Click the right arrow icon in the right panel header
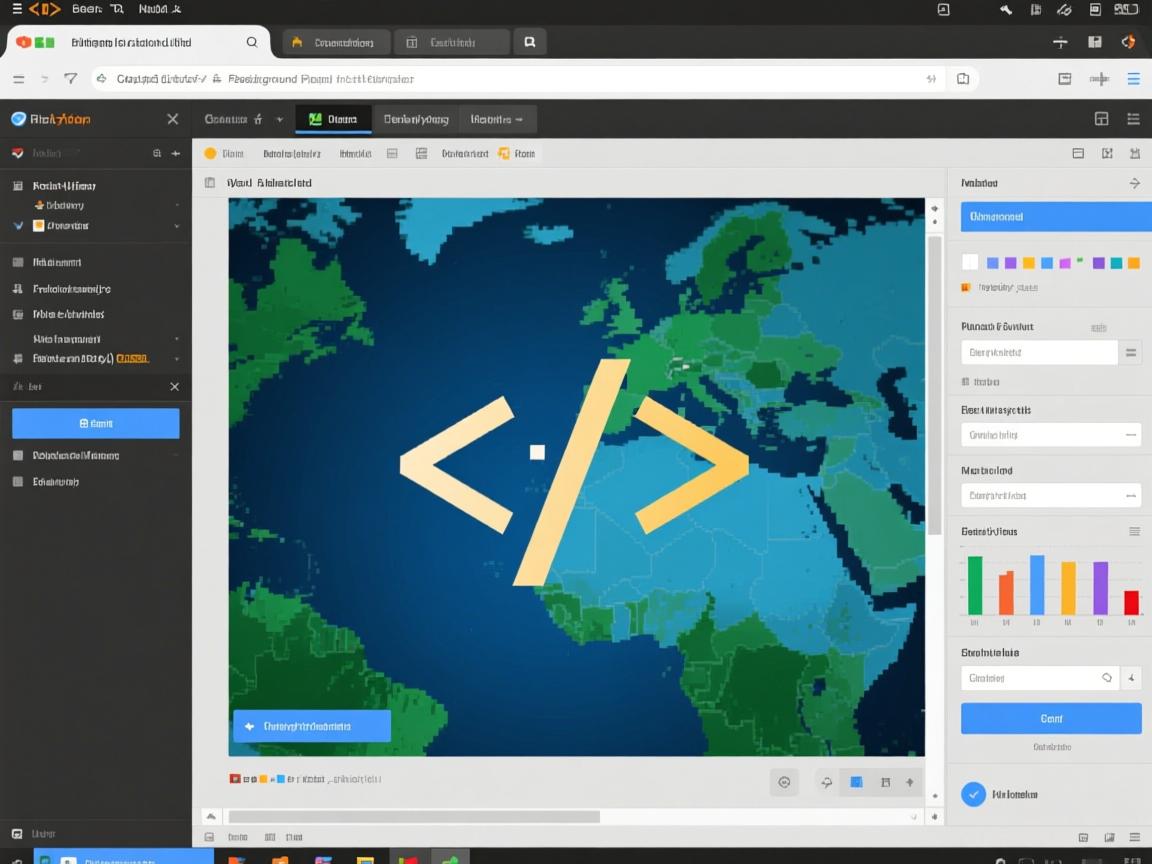The width and height of the screenshot is (1152, 864). click(x=1134, y=183)
